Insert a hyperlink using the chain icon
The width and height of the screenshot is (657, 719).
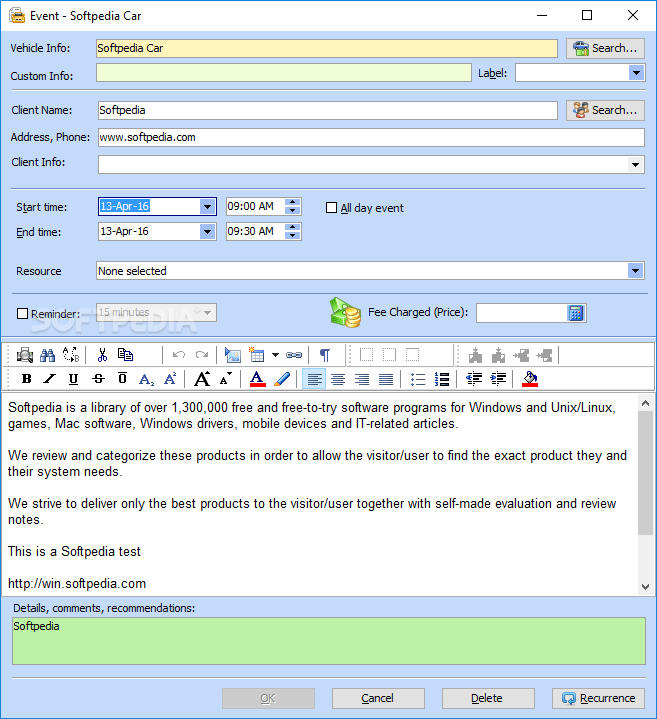point(294,355)
